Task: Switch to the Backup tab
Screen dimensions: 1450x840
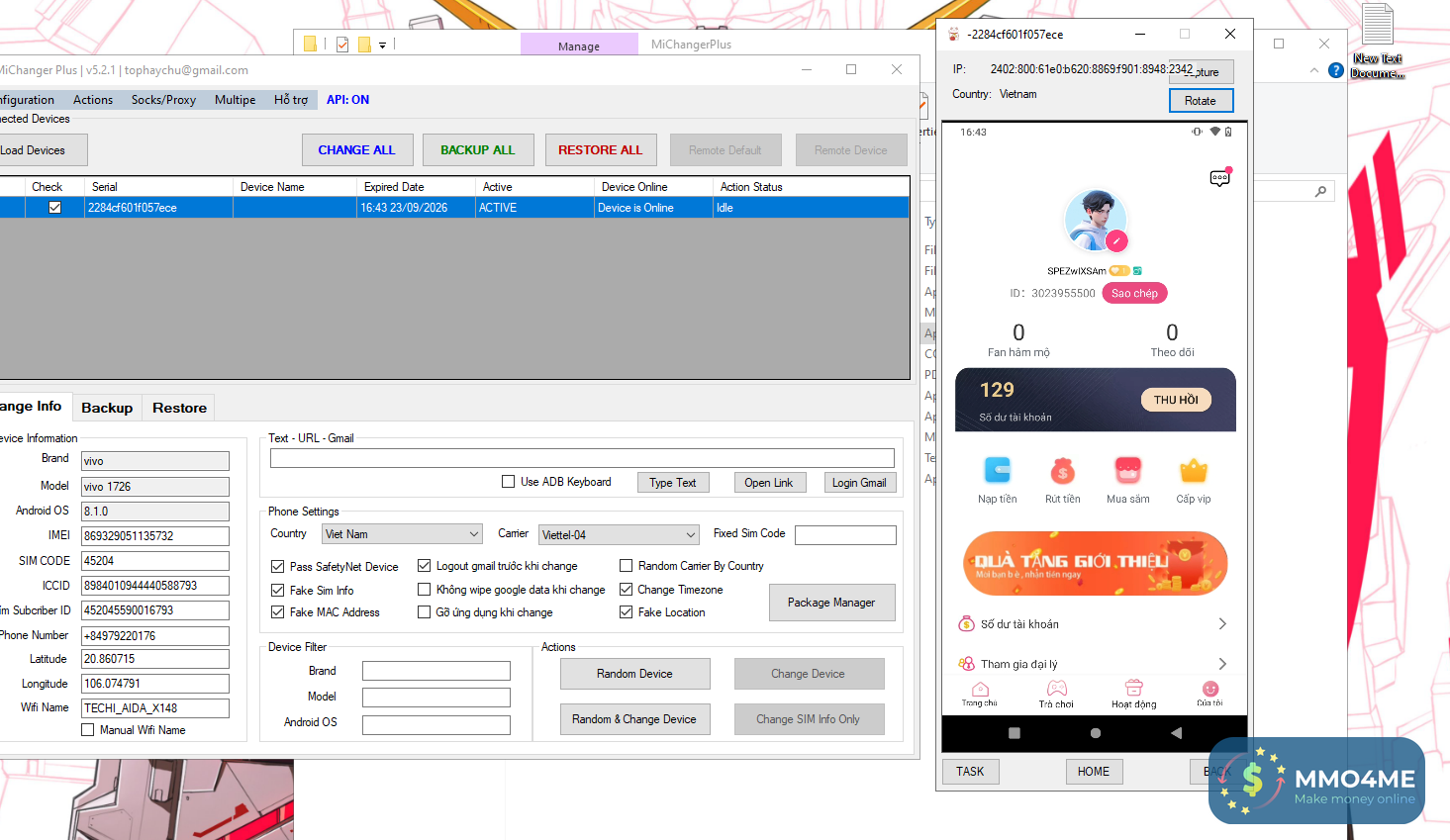Action: coord(107,408)
